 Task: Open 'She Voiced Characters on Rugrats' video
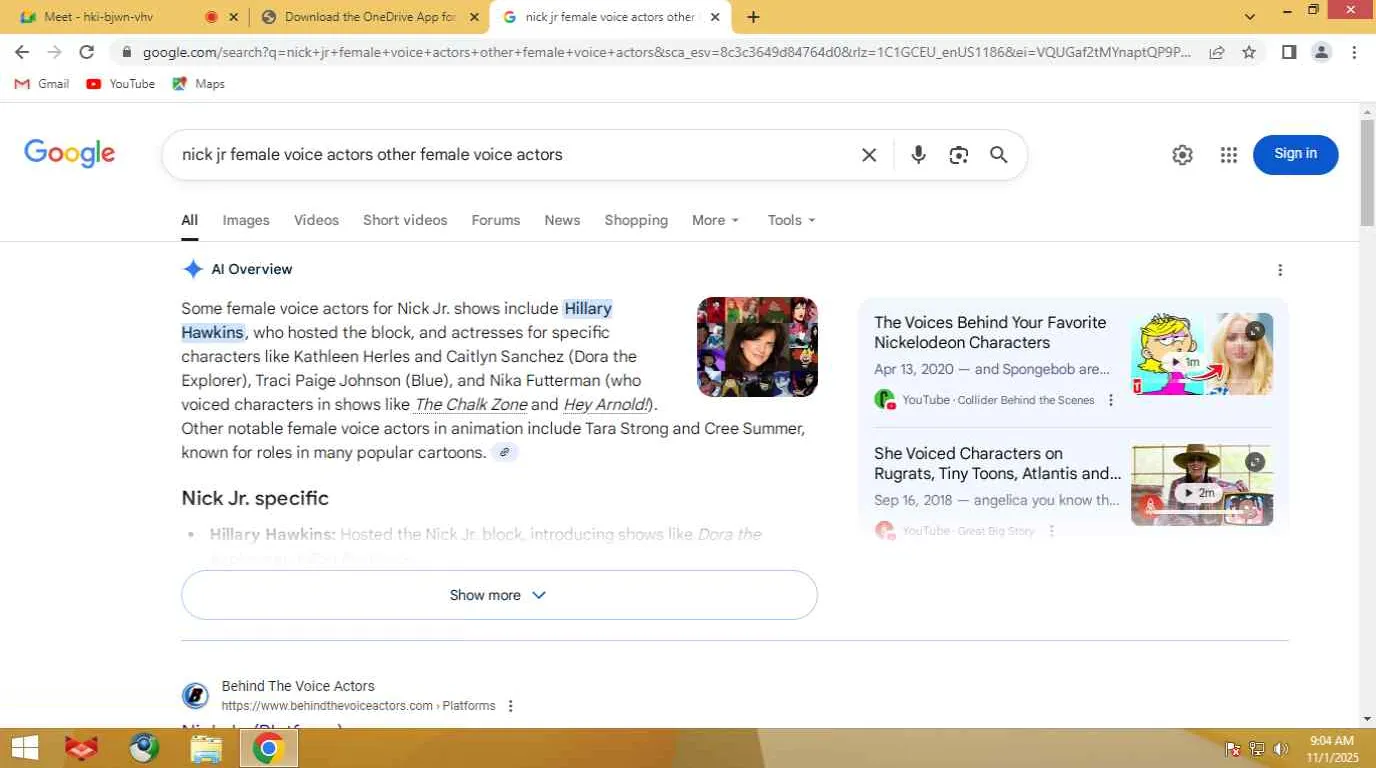point(997,464)
